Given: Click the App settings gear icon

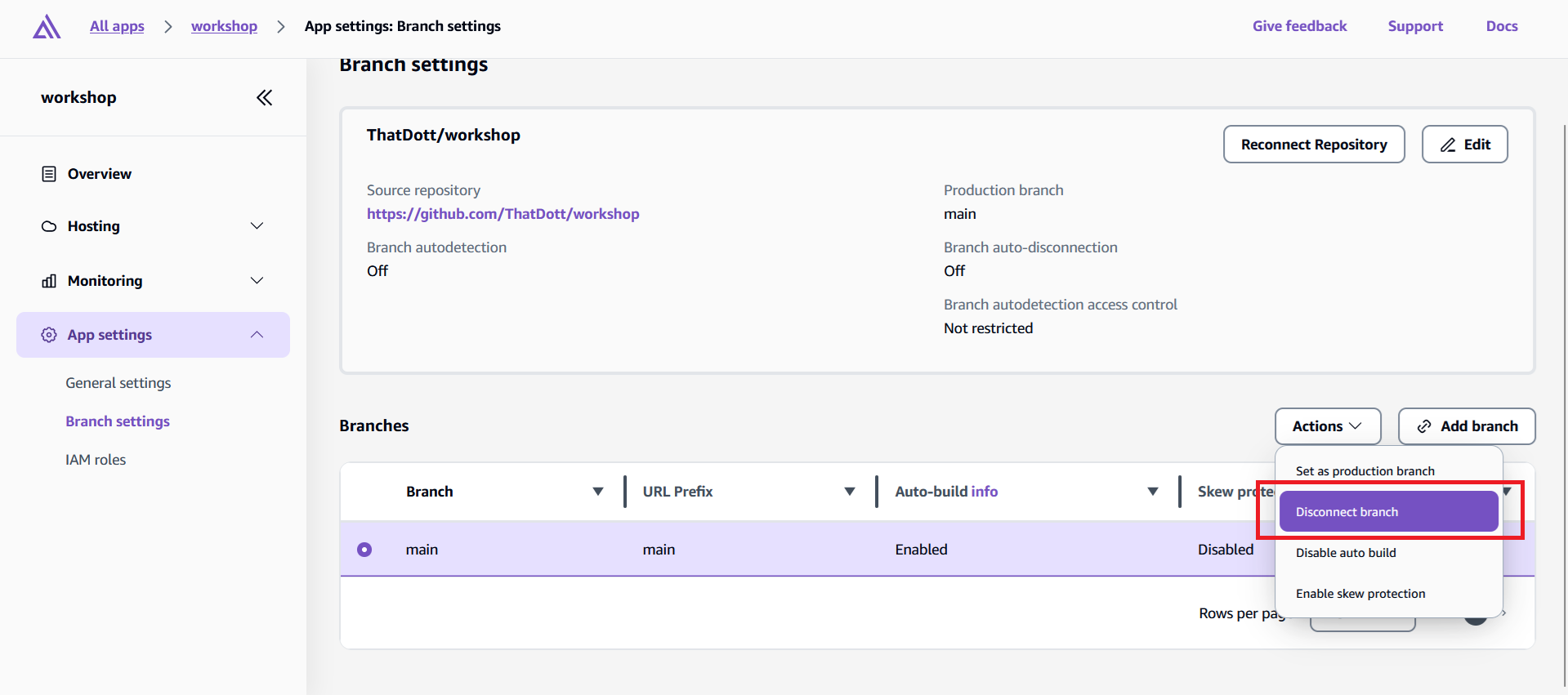Looking at the screenshot, I should coord(49,335).
